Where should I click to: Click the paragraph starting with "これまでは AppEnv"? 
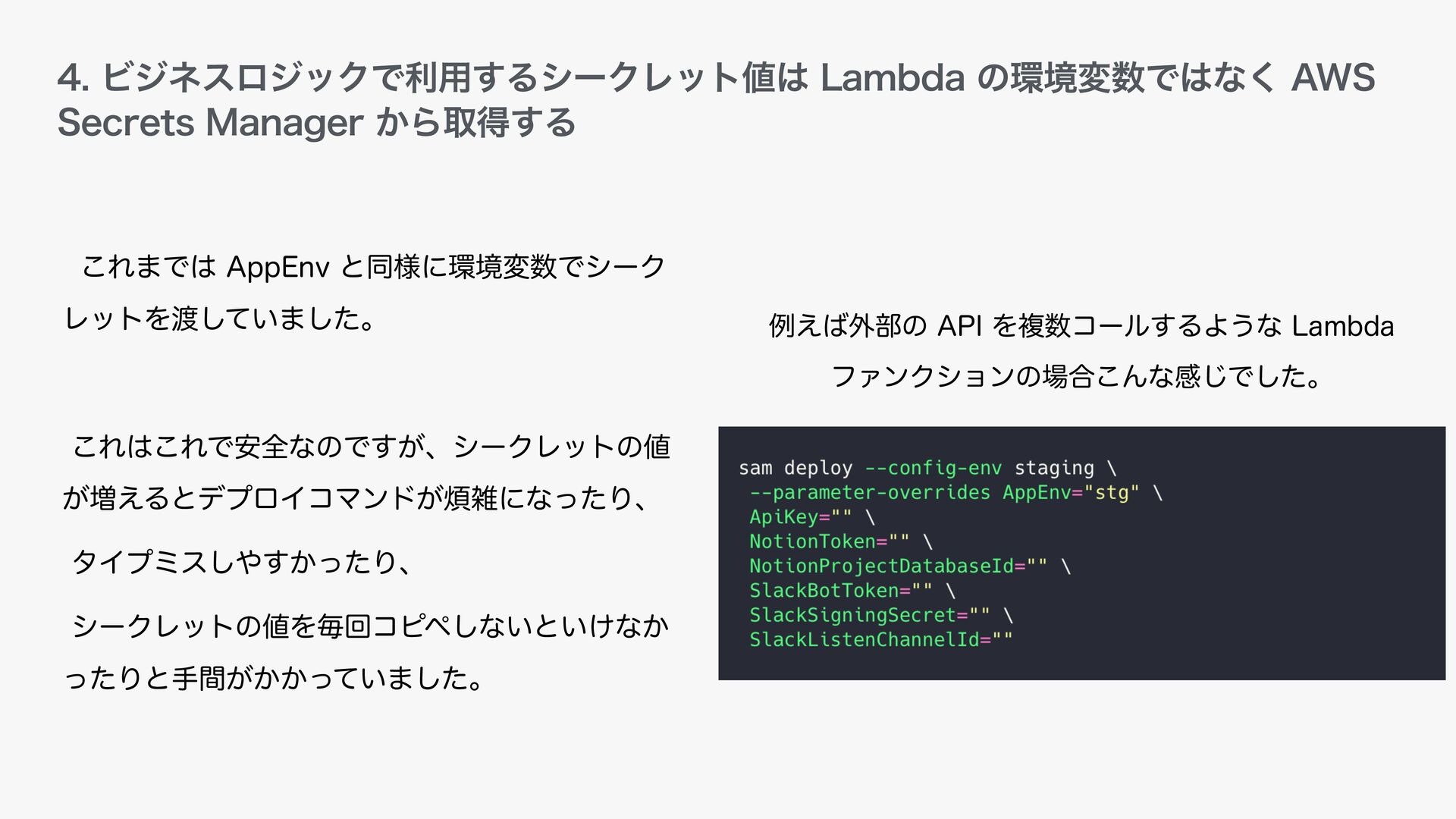pyautogui.click(x=373, y=267)
